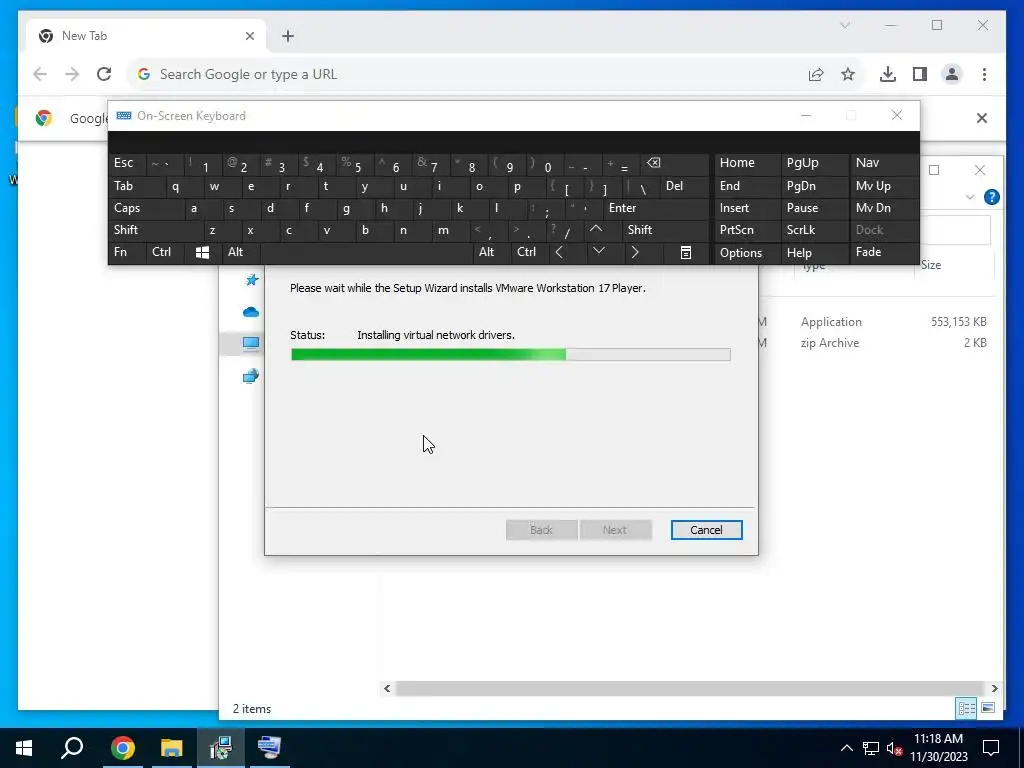Toggle Fn key on On-Screen Keyboard
This screenshot has width=1024, height=768.
(x=127, y=252)
